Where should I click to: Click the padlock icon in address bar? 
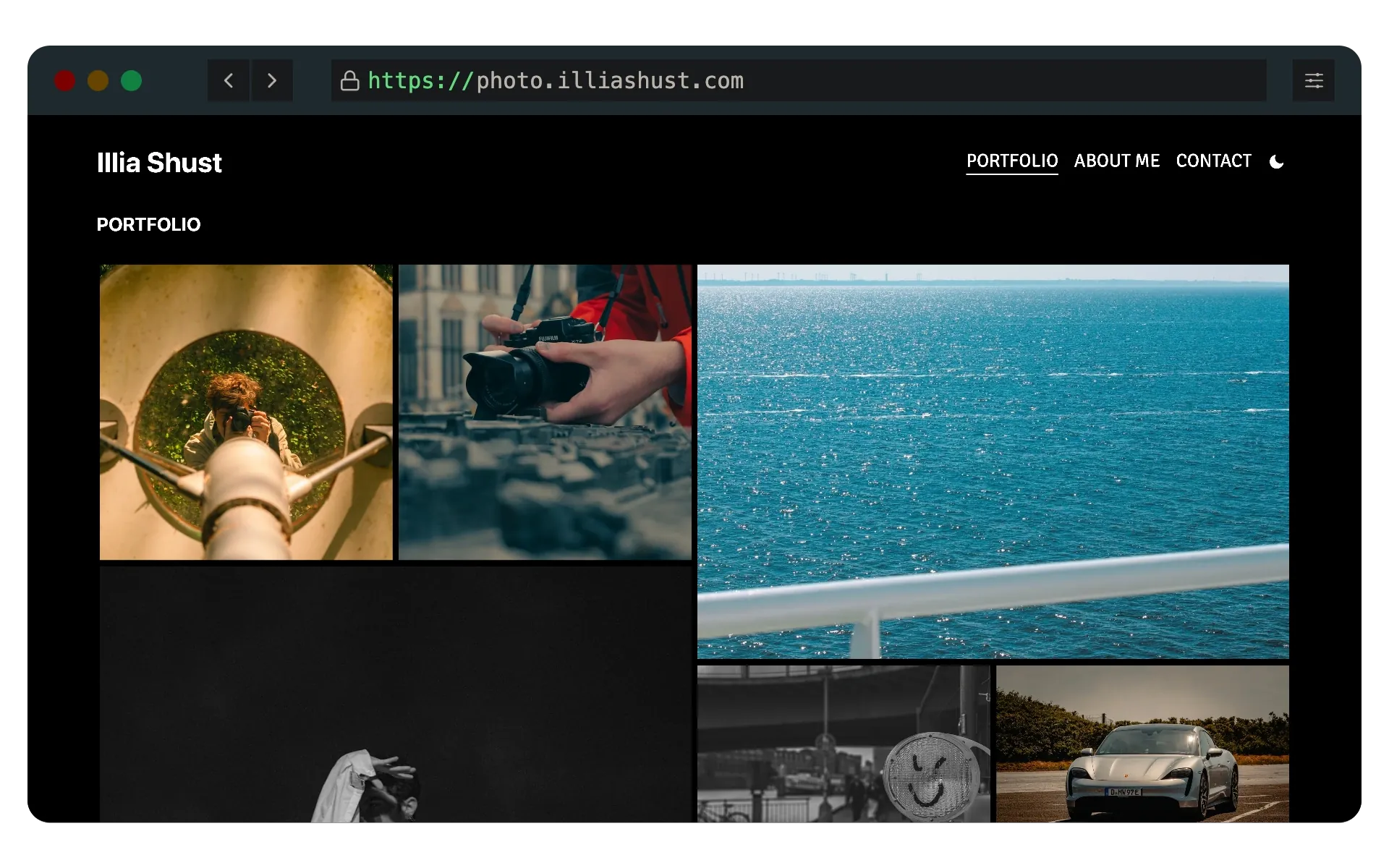[350, 80]
